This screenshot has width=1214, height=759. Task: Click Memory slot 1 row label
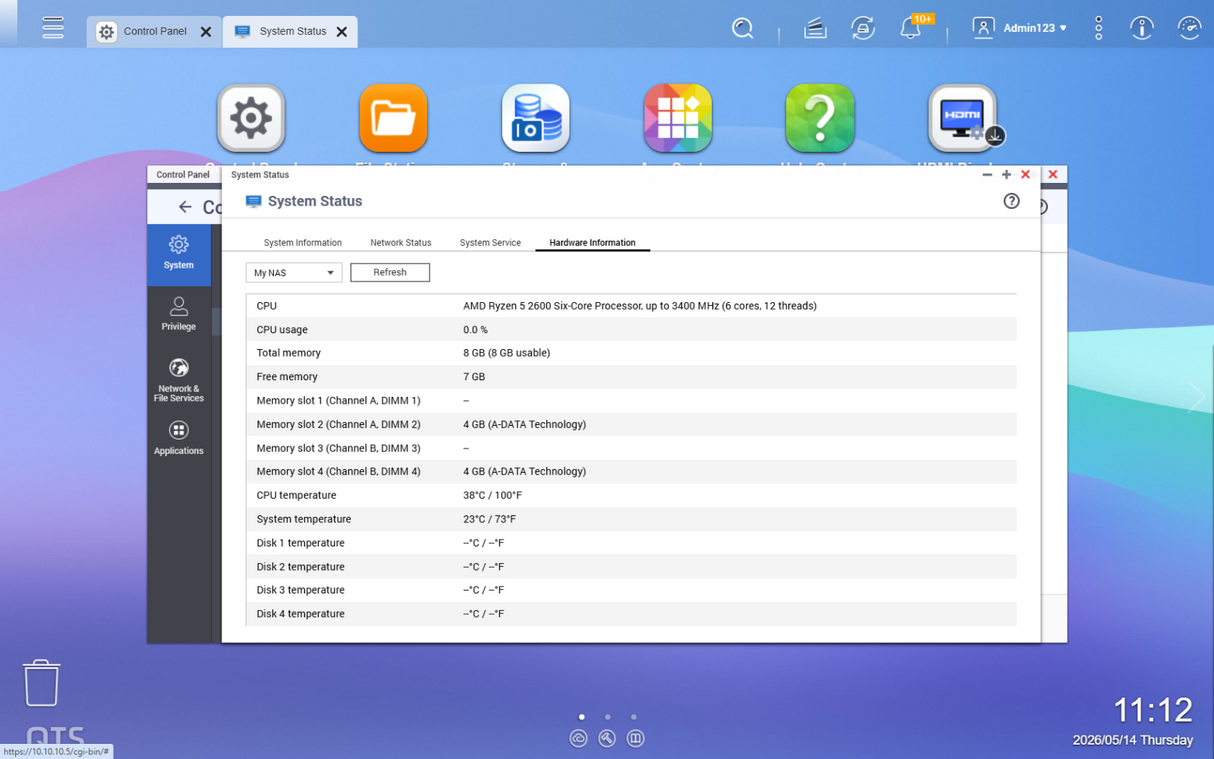click(x=338, y=400)
